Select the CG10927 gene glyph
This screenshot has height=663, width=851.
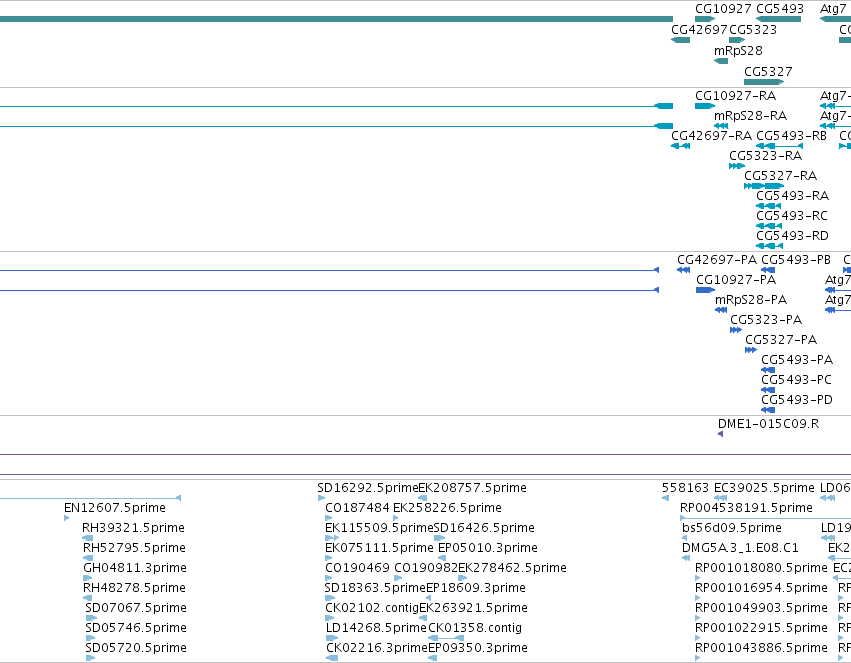tap(705, 20)
